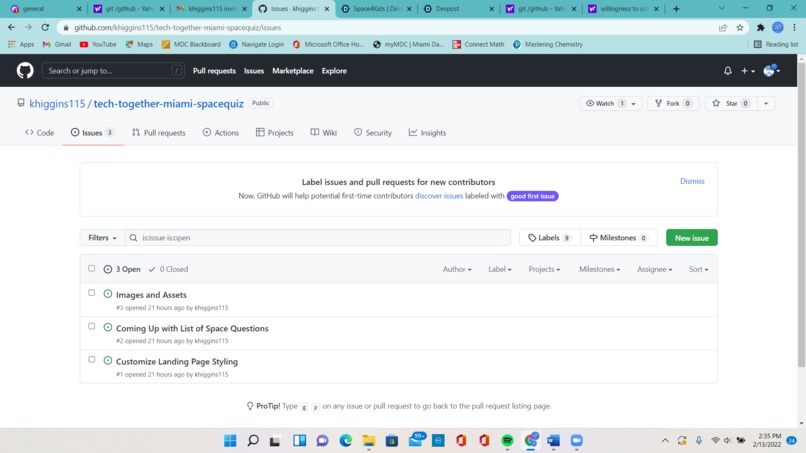Open the Star lists dropdown arrow
This screenshot has height=453, width=806.
coord(766,103)
